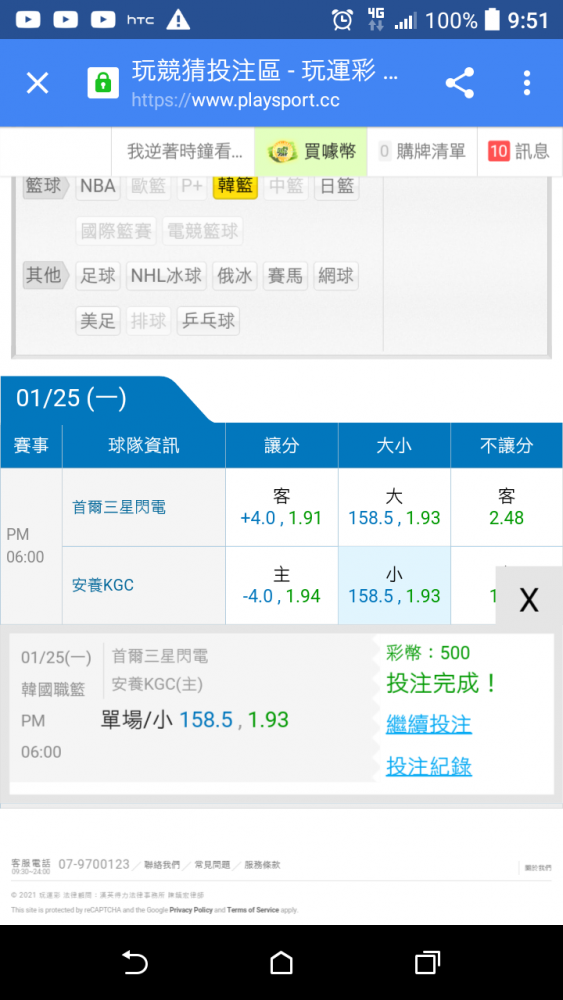The image size is (563, 1000).
Task: Dismiss bet confirmation with X button
Action: 529,599
